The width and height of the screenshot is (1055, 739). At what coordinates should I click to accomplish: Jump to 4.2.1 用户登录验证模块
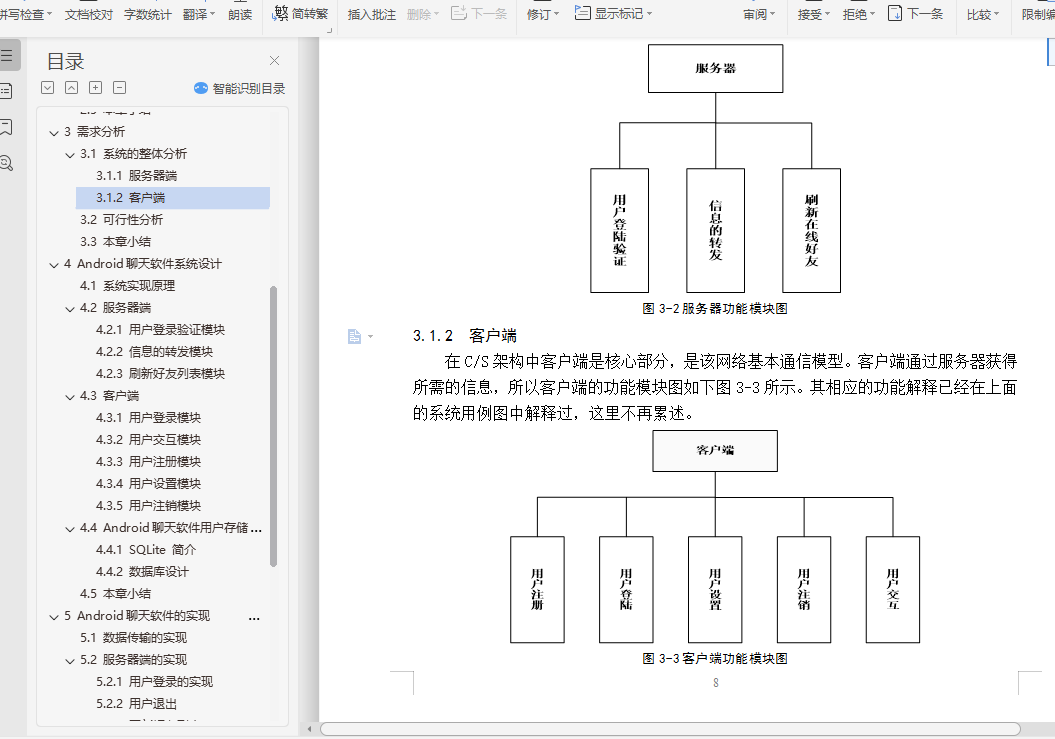point(160,330)
